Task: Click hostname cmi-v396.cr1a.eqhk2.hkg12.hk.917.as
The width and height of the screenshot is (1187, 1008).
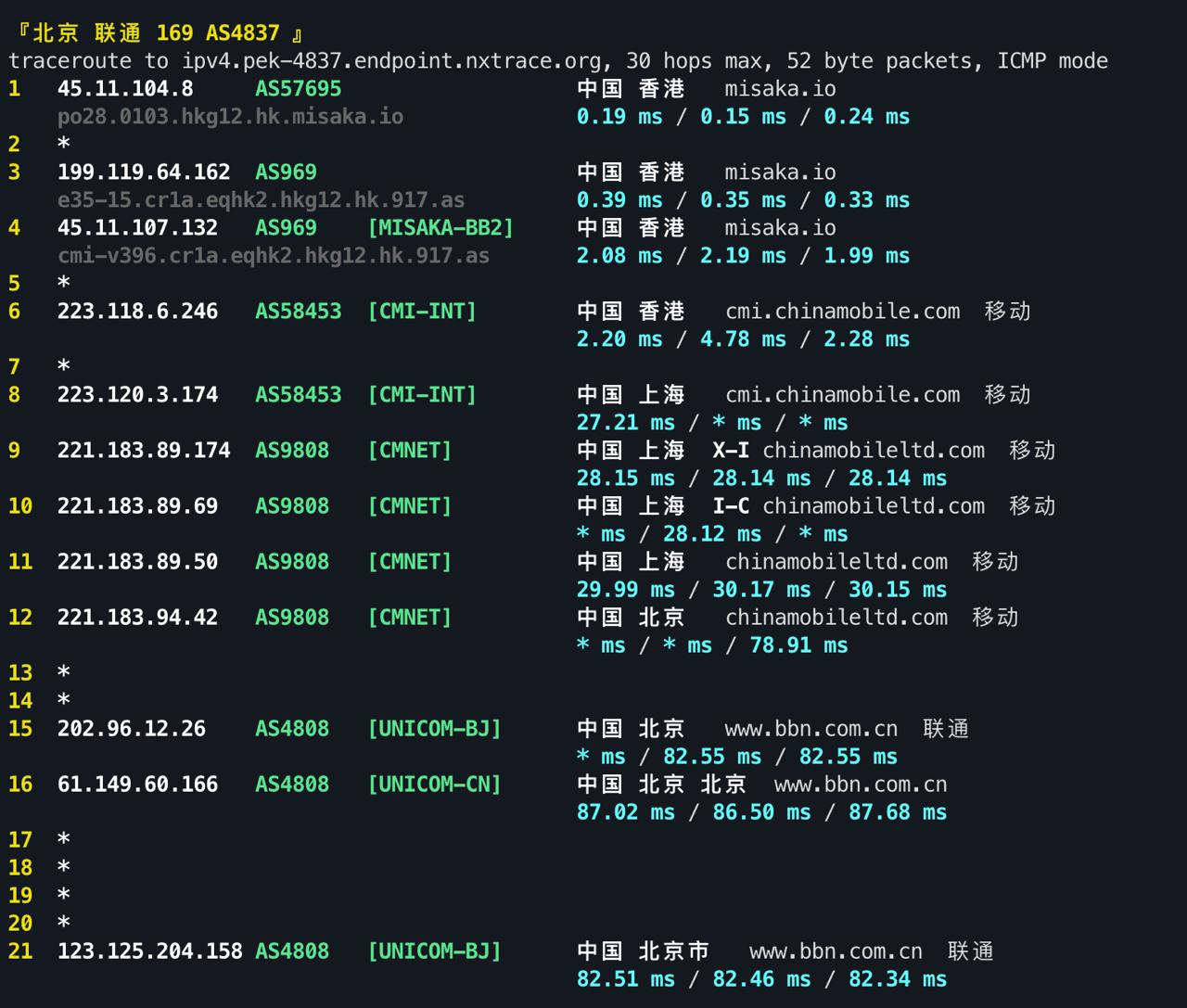Action: (274, 256)
